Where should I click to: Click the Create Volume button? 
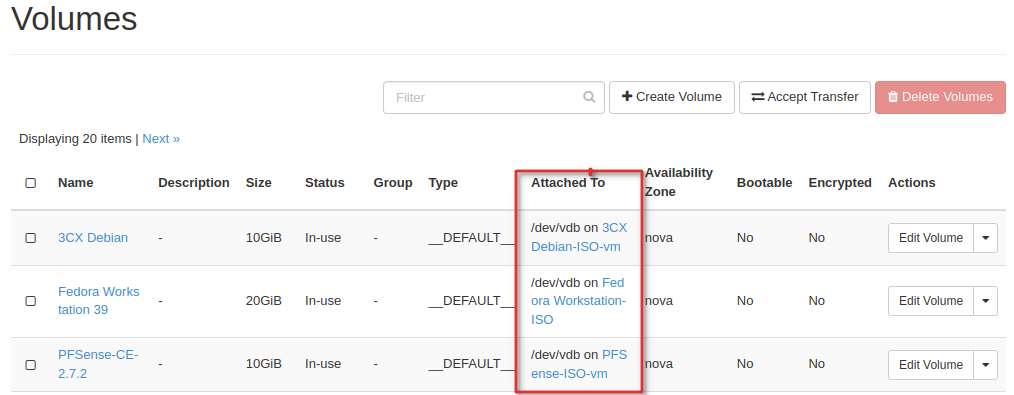(x=671, y=97)
